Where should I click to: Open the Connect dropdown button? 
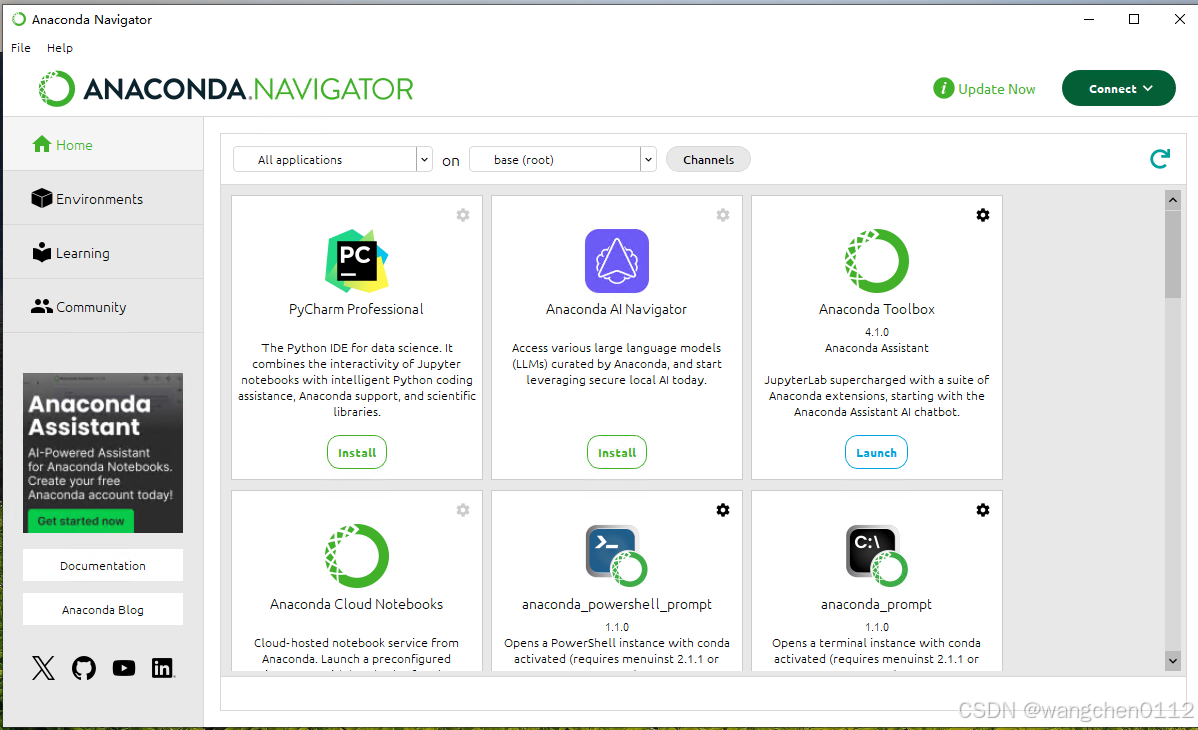pos(1119,89)
